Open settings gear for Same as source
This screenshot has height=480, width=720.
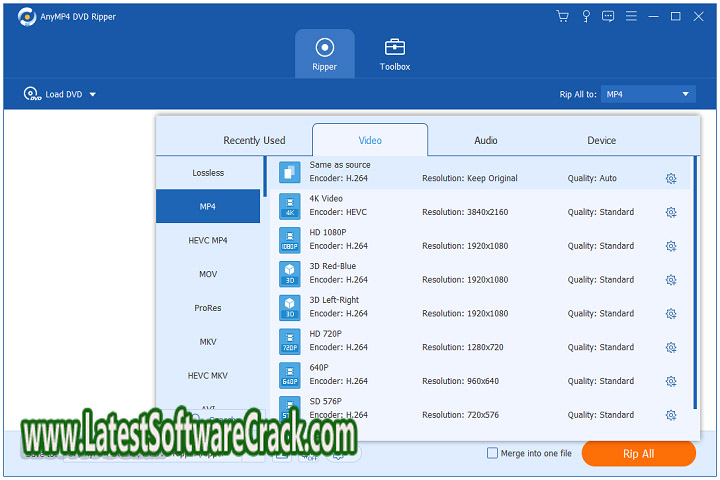[671, 179]
